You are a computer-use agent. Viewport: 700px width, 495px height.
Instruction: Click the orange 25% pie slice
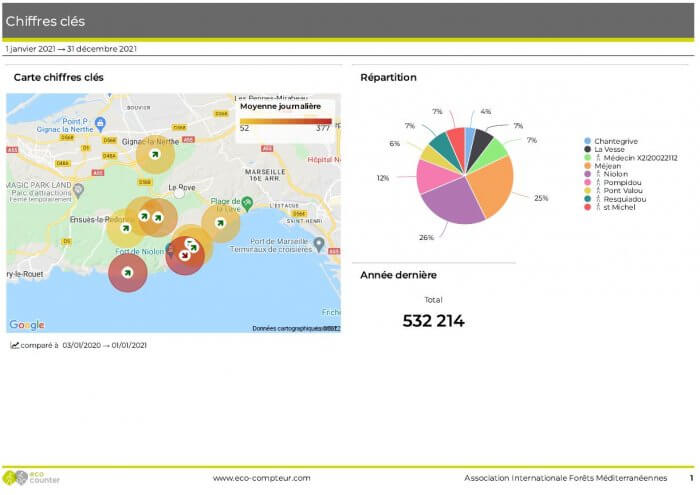(x=493, y=185)
